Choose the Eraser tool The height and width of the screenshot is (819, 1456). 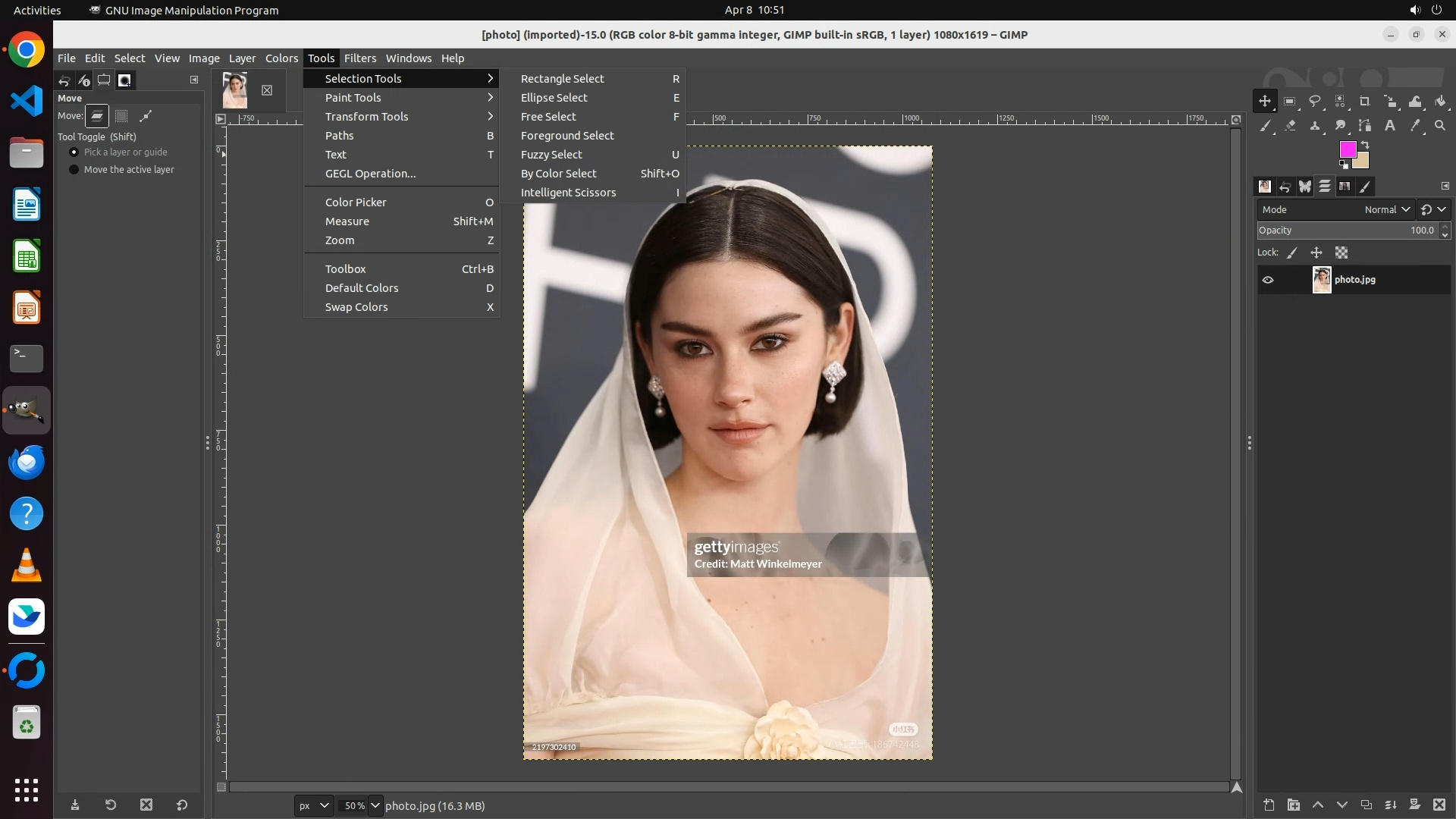[1290, 126]
